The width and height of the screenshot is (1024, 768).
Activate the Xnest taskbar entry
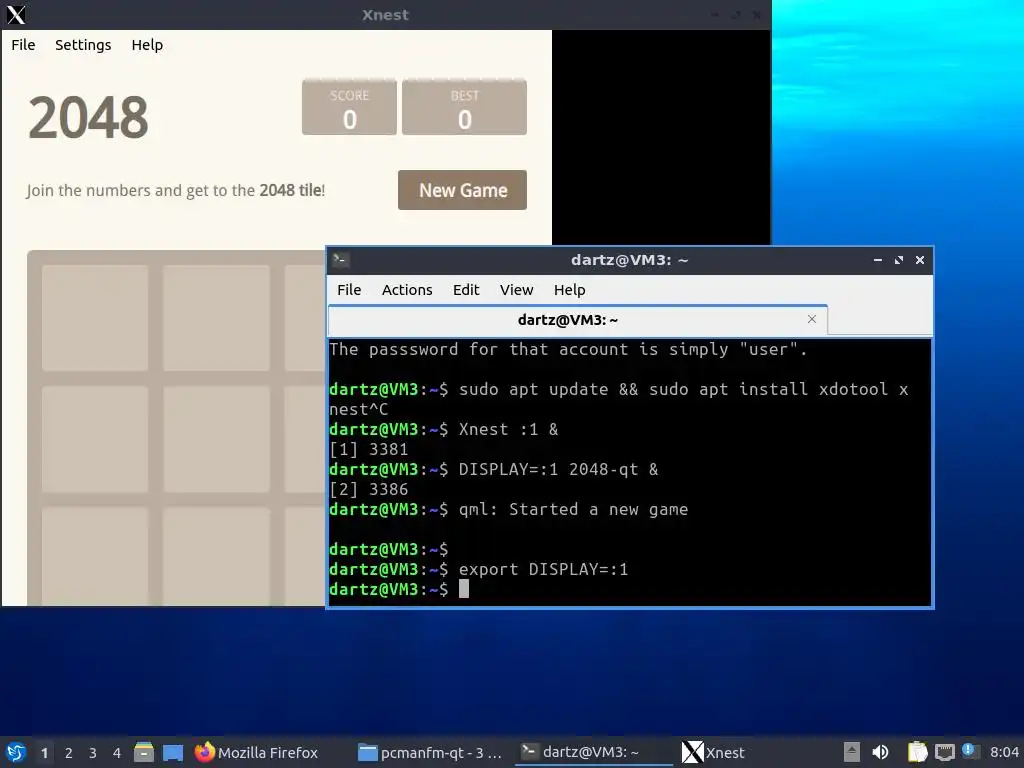(x=714, y=752)
